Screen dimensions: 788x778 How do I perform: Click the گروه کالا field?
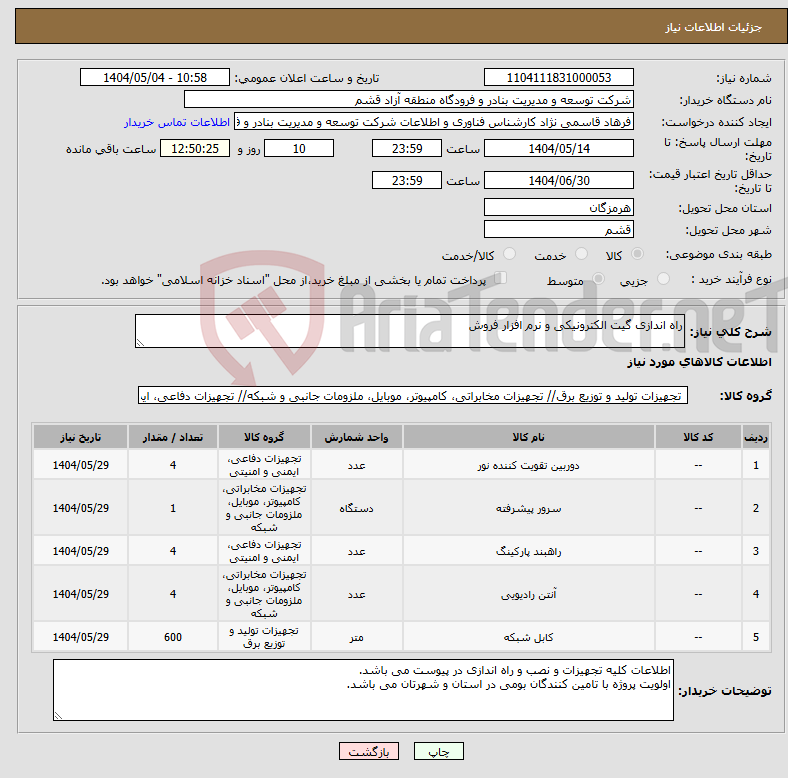coord(413,396)
